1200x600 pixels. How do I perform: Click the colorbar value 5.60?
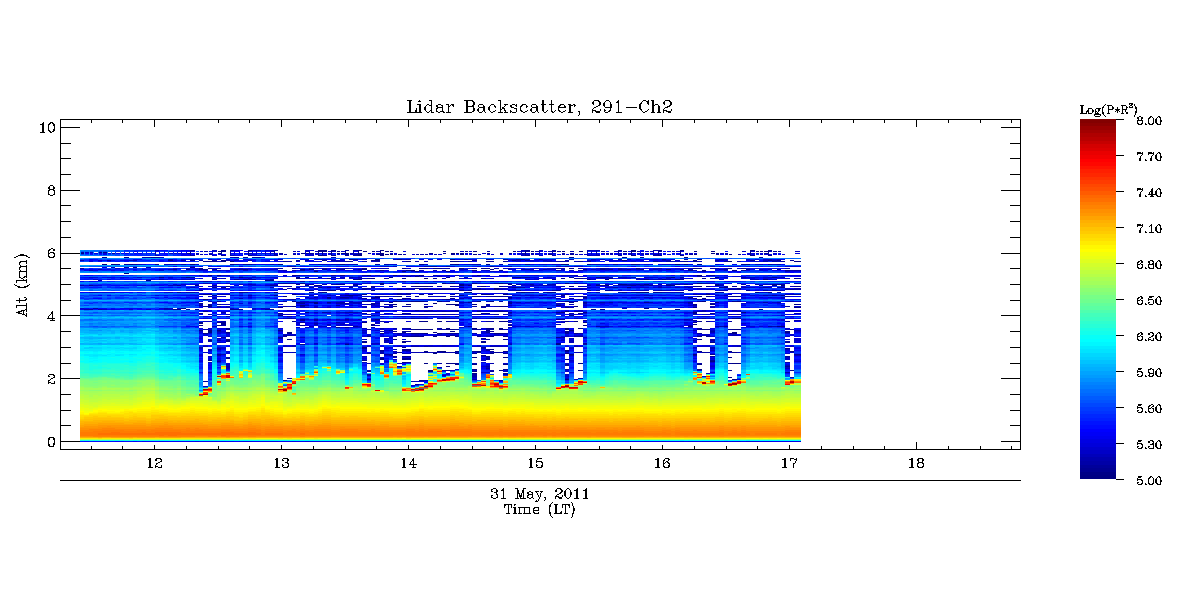(1148, 408)
